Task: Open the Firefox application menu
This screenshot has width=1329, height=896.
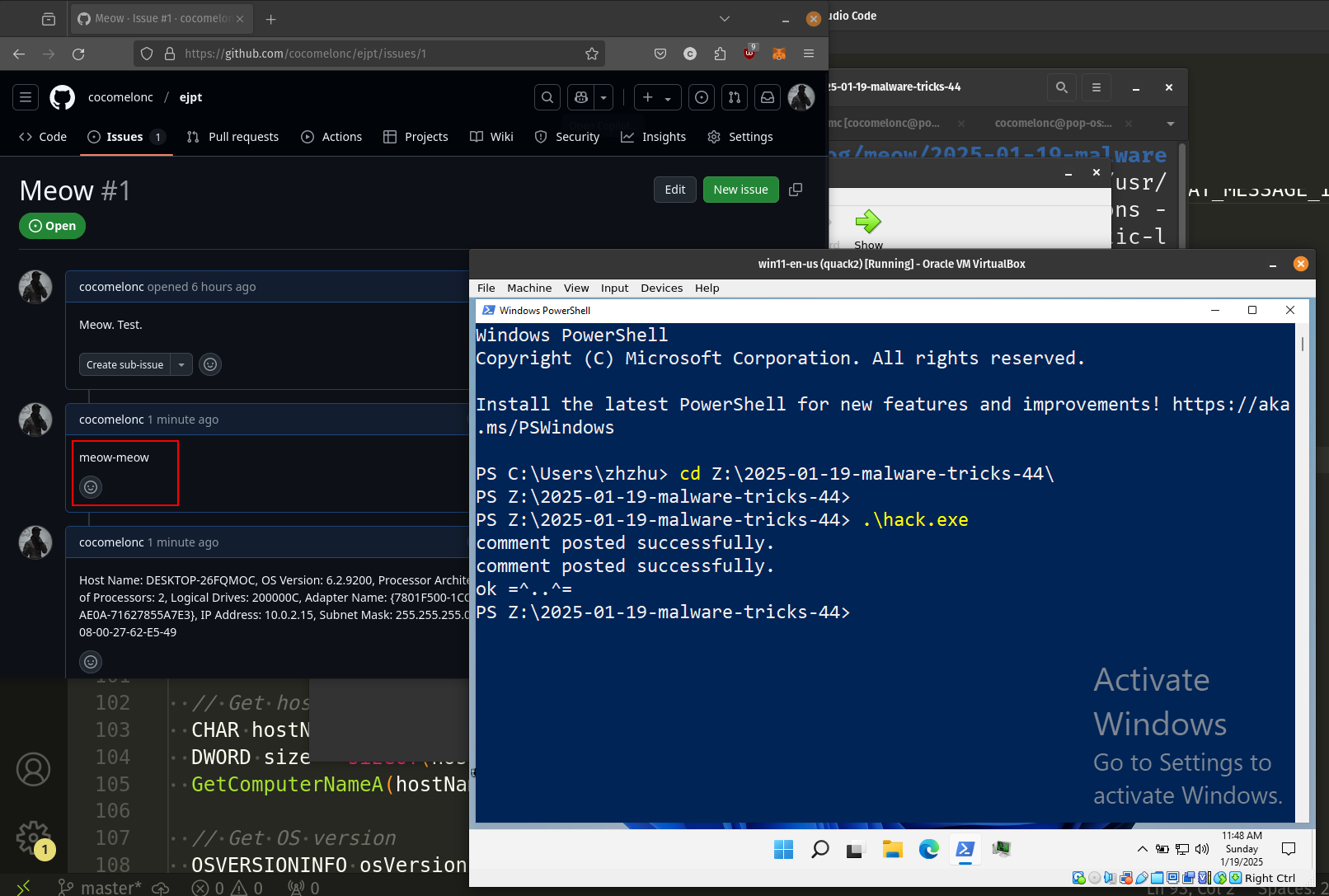Action: tap(809, 54)
